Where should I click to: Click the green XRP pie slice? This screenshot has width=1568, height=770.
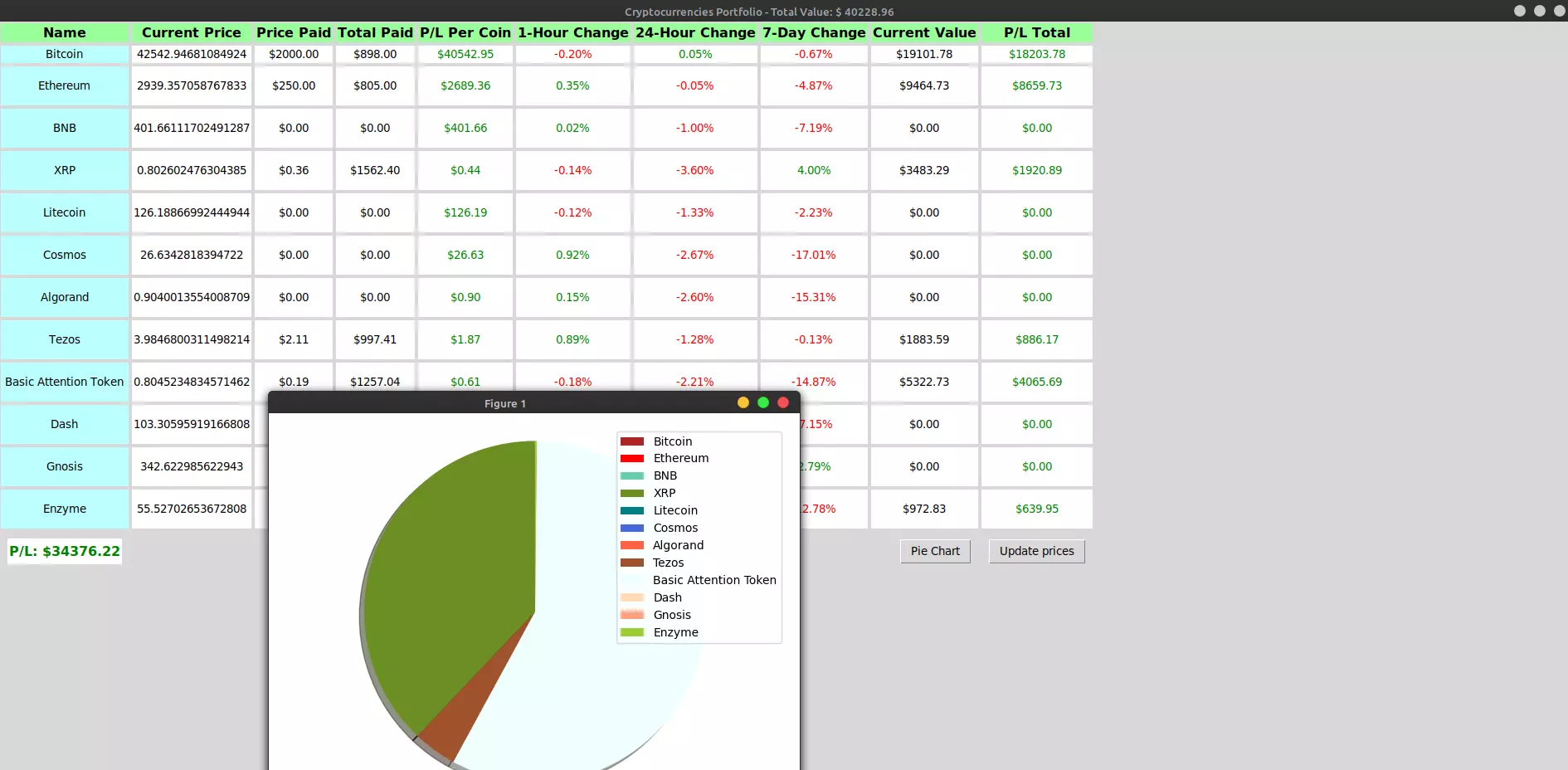click(x=456, y=581)
